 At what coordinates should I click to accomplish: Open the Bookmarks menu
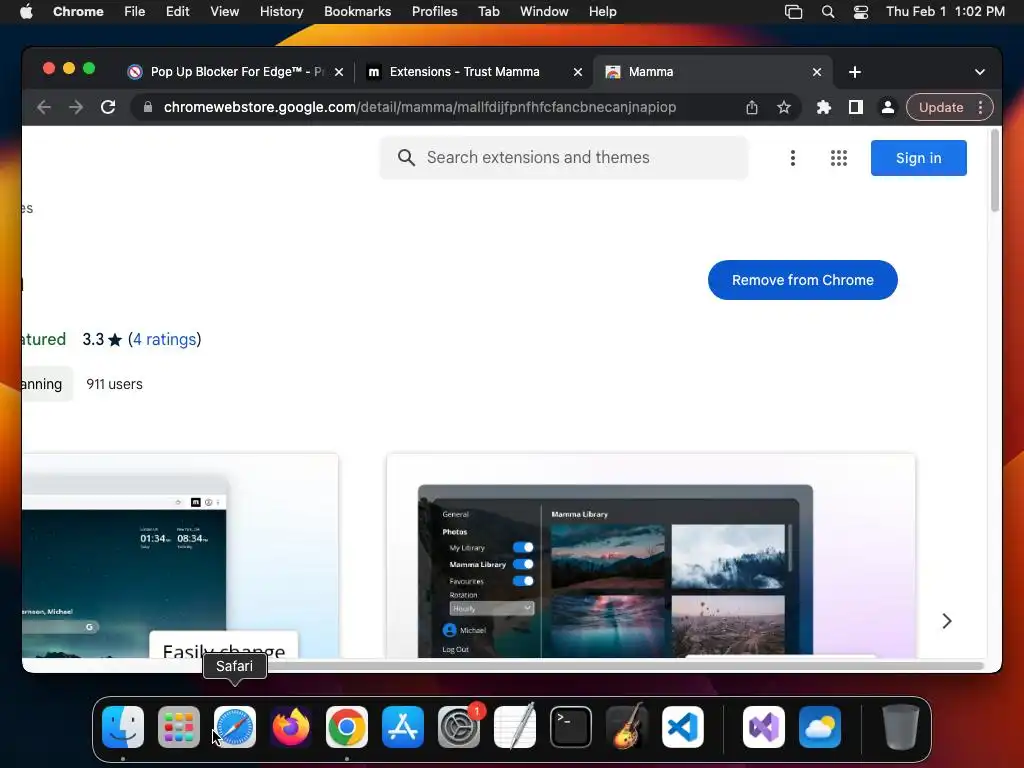coord(357,12)
